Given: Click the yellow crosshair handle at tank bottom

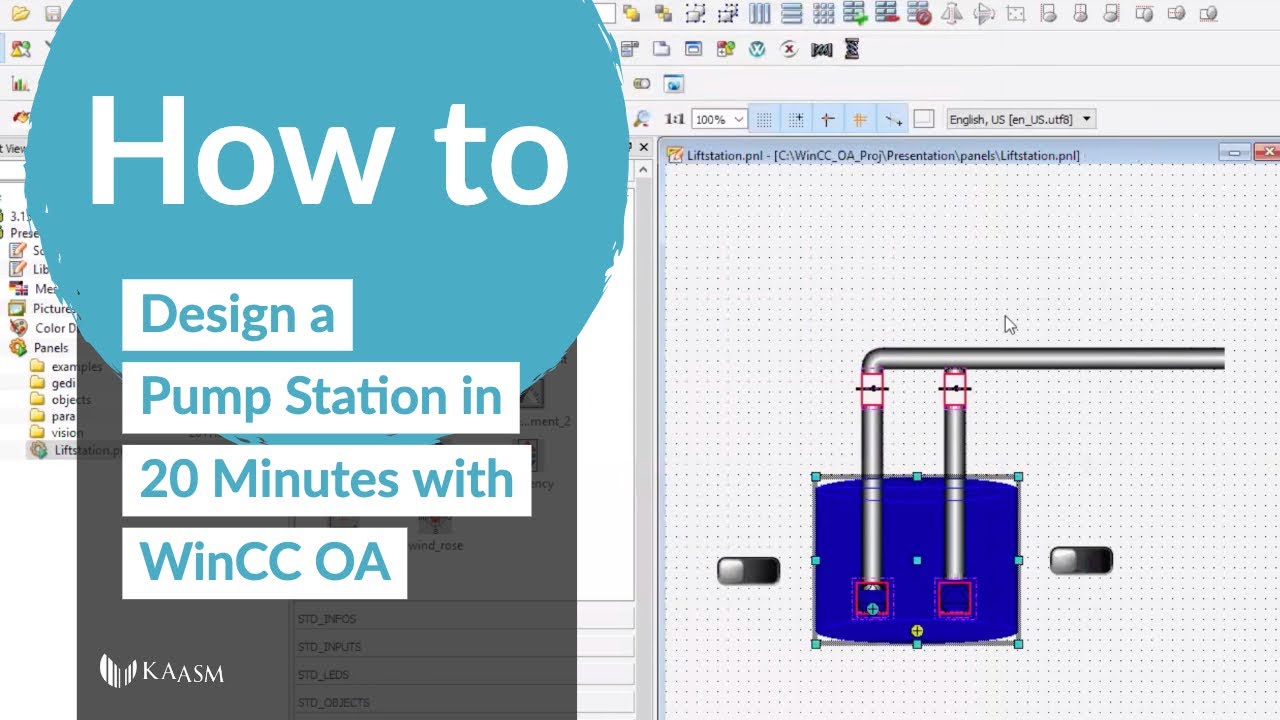Looking at the screenshot, I should tap(917, 631).
